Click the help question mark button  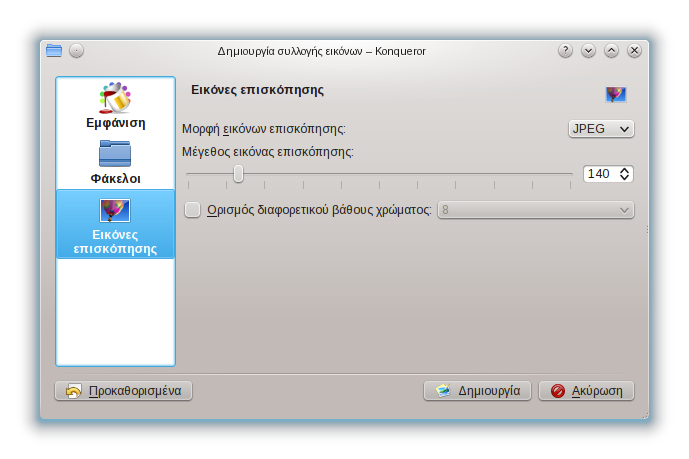[566, 51]
